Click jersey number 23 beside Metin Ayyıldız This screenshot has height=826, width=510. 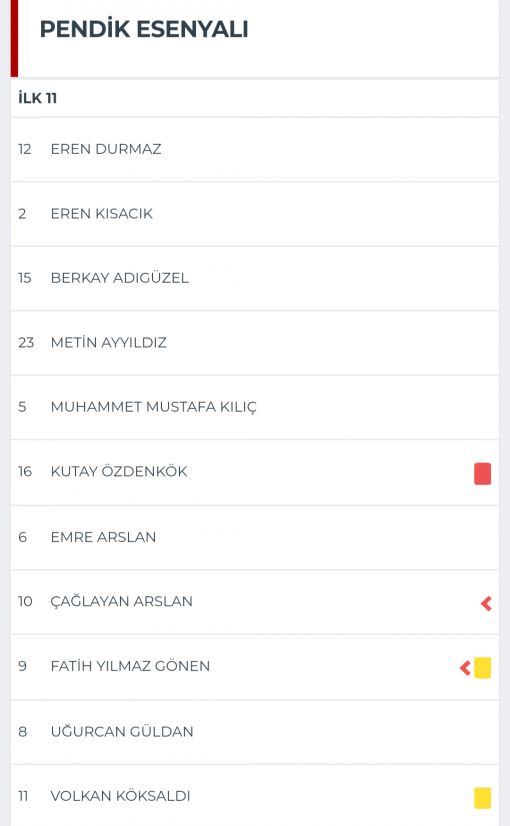(26, 343)
